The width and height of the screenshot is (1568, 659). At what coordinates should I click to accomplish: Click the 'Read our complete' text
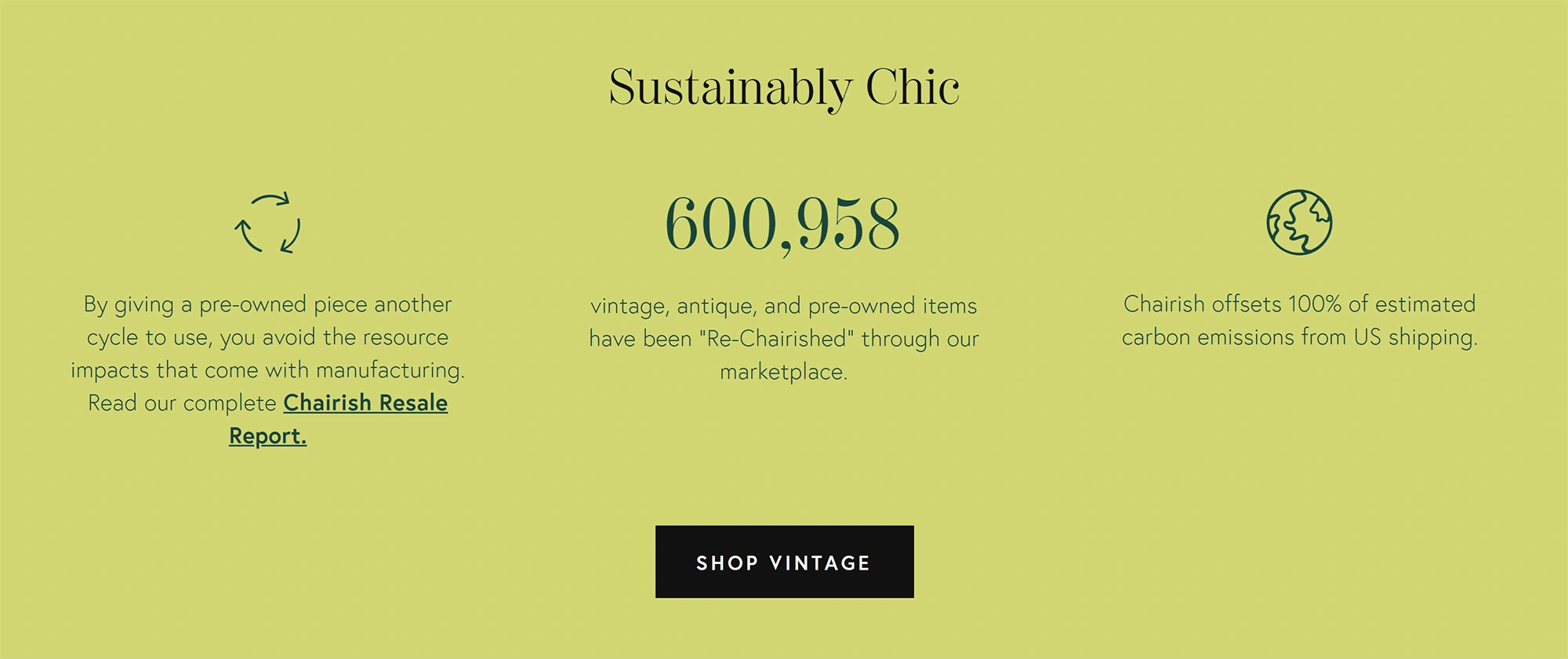click(182, 402)
